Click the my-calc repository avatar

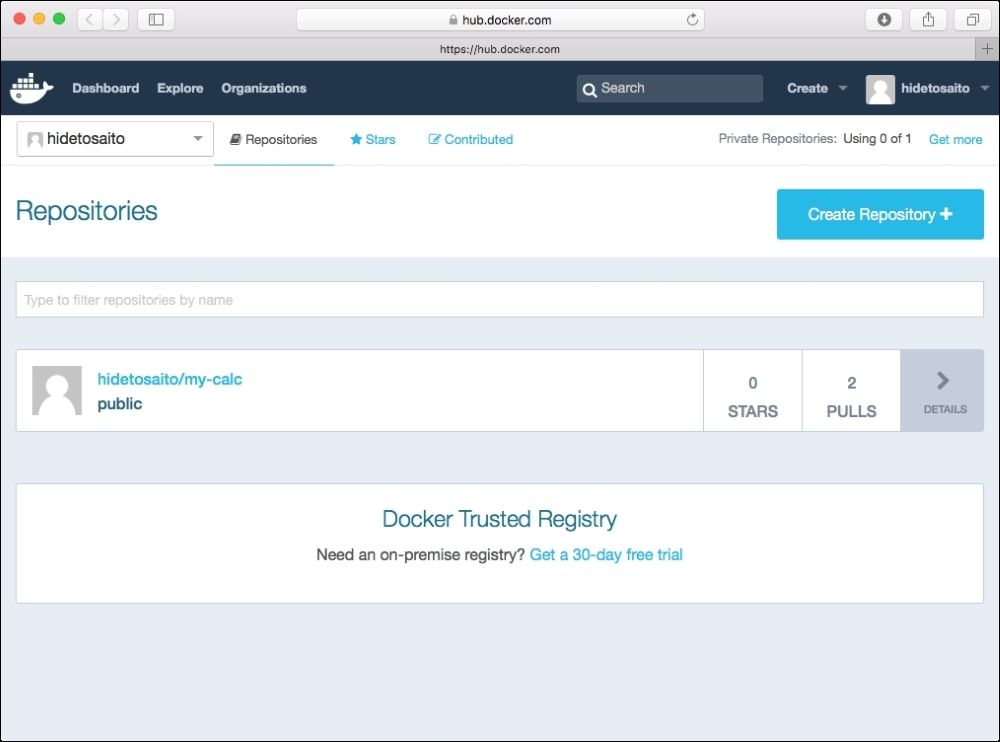(57, 390)
